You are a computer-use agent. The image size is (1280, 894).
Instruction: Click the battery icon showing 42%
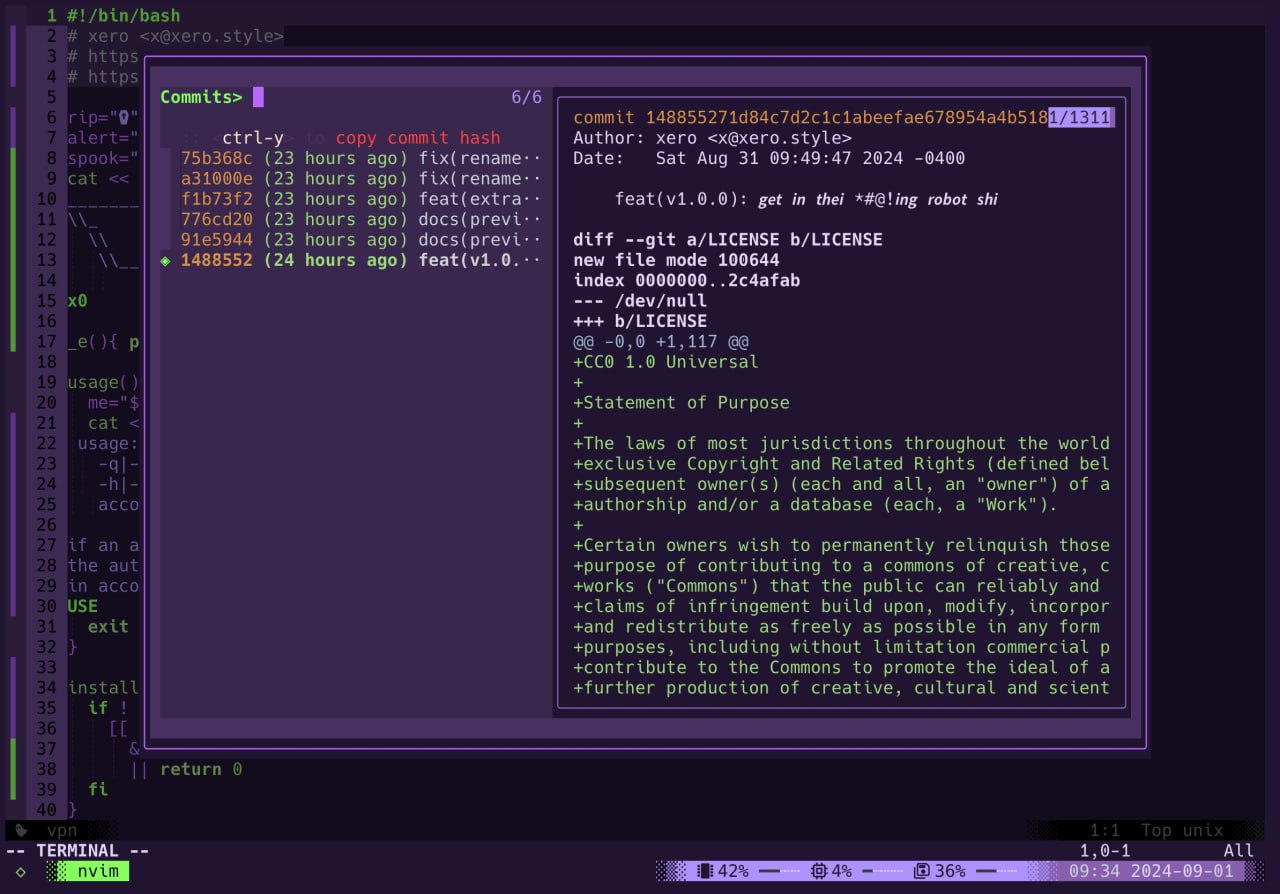(x=704, y=871)
